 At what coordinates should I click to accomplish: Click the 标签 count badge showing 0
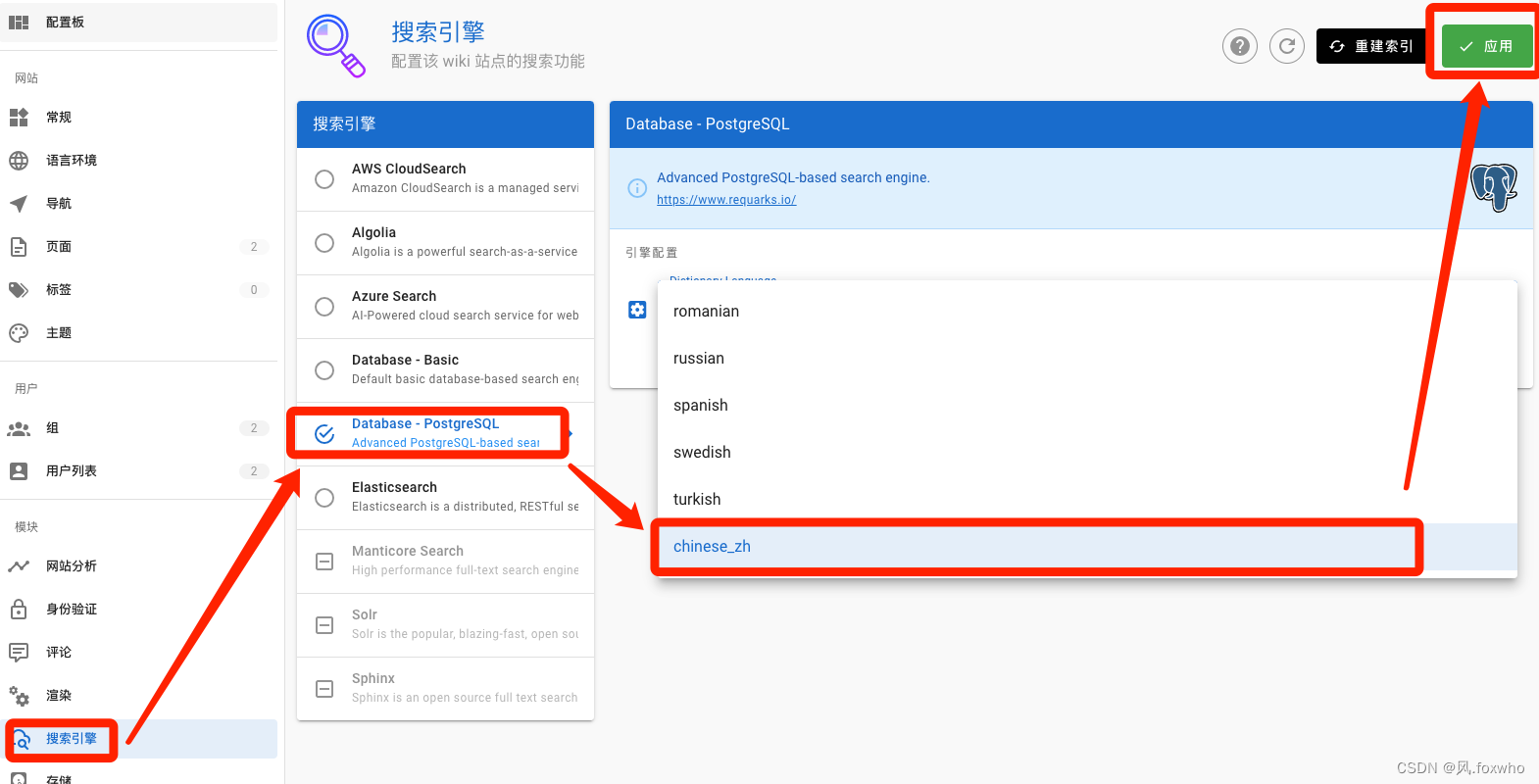point(254,290)
